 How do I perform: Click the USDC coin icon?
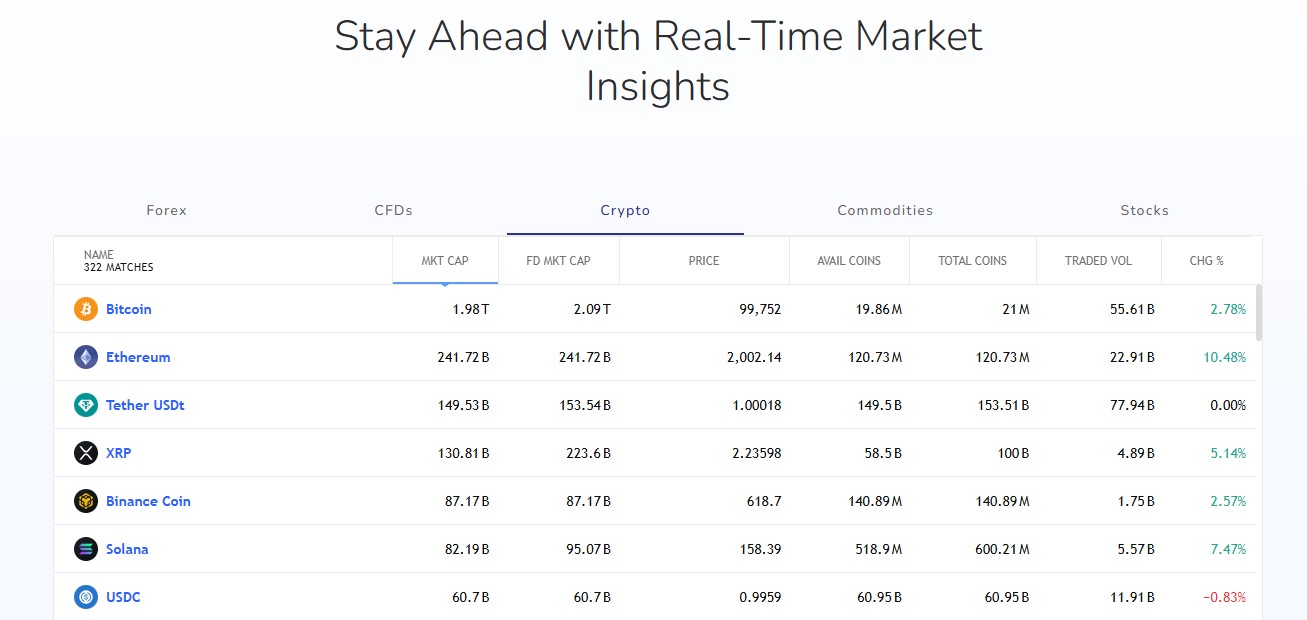coord(86,597)
